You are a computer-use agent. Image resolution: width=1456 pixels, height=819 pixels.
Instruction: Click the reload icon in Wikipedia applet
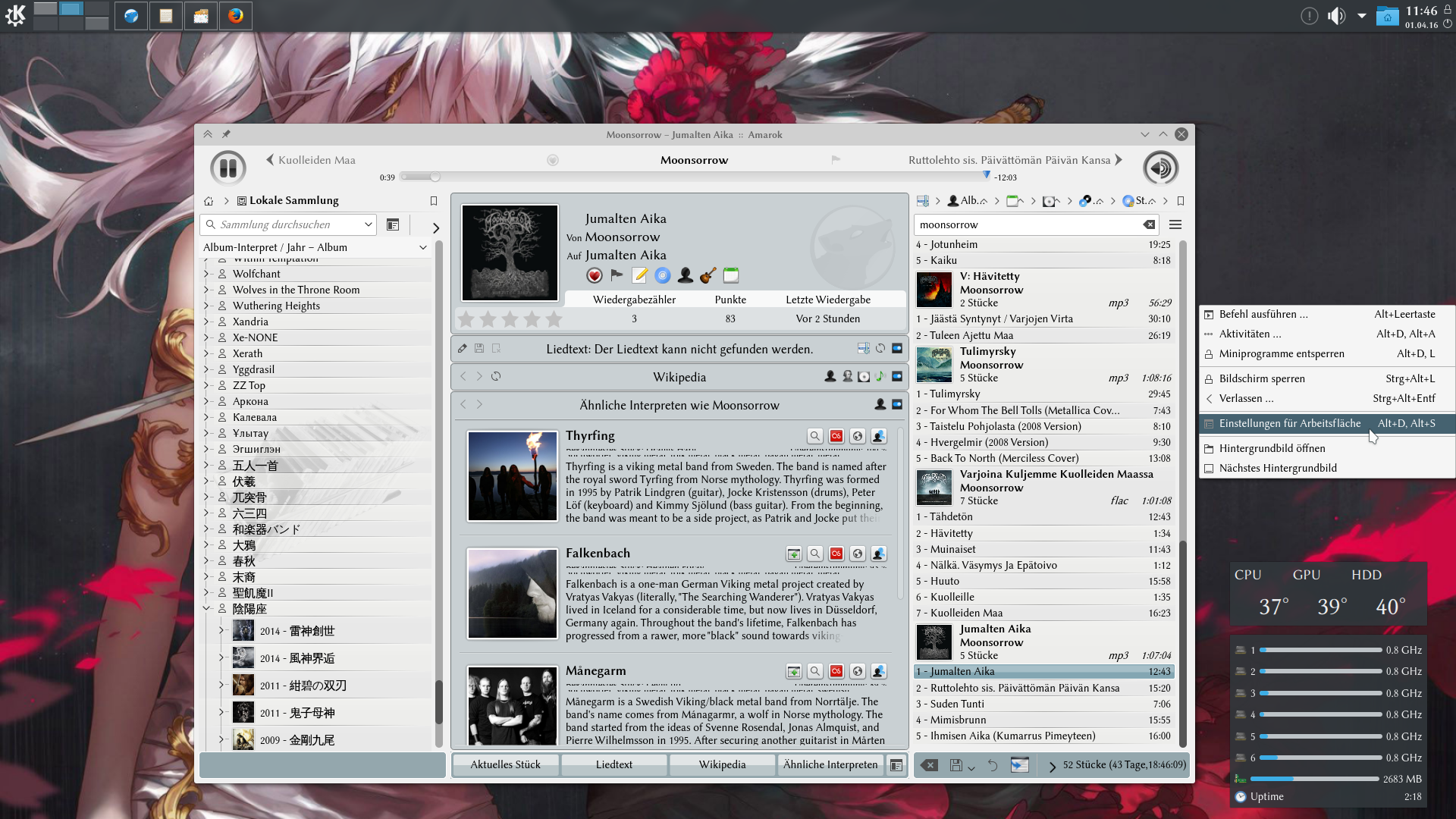(x=496, y=377)
